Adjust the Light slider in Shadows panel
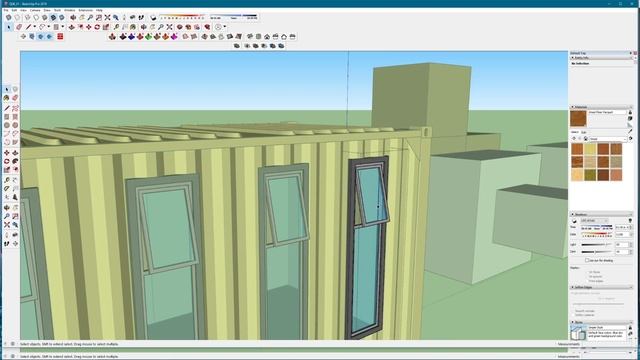This screenshot has width=640, height=360. 597,244
